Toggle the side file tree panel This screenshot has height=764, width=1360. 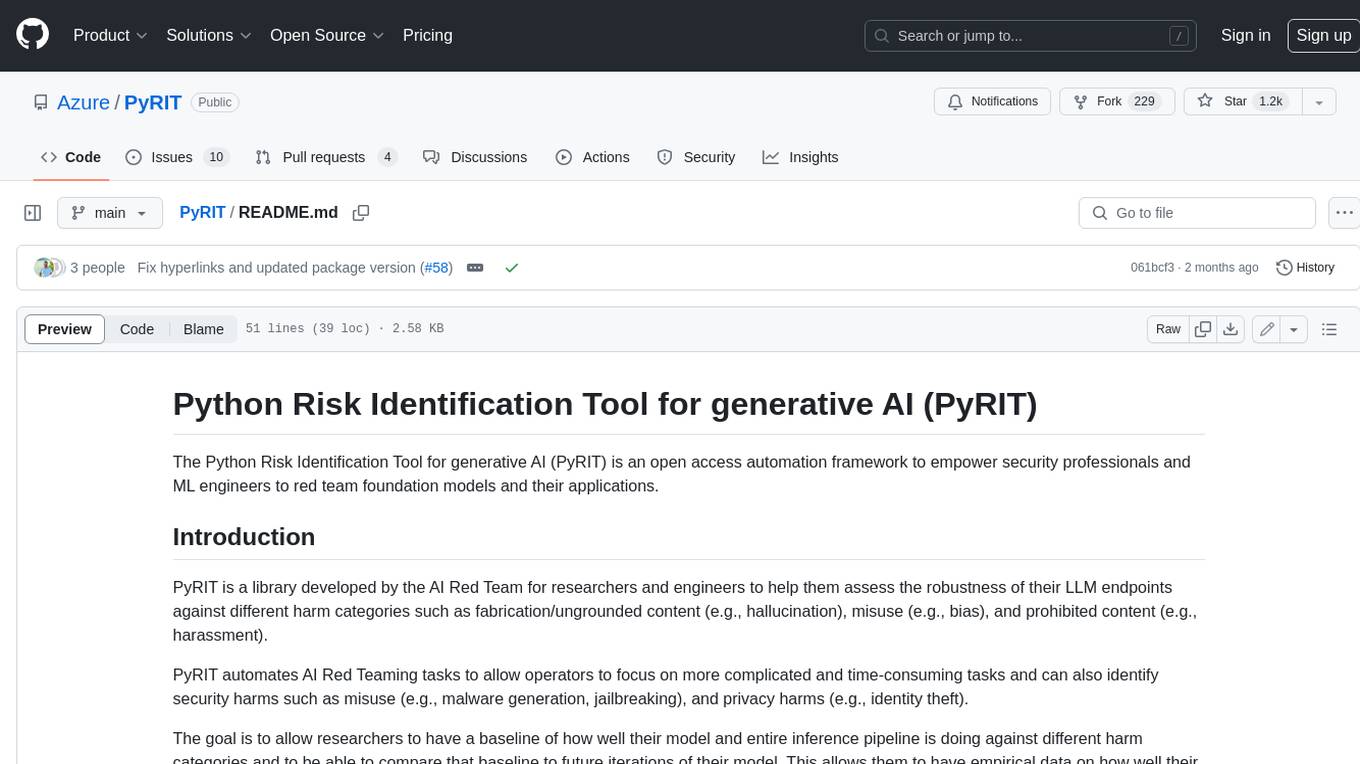point(33,213)
